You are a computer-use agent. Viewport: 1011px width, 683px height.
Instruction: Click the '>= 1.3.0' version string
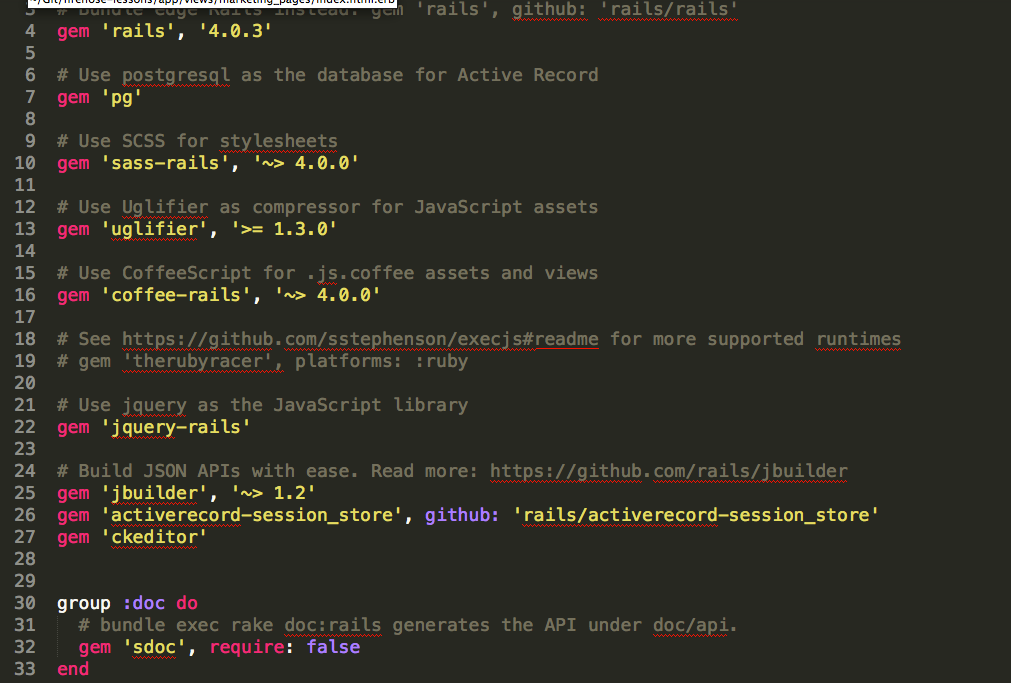click(x=284, y=229)
